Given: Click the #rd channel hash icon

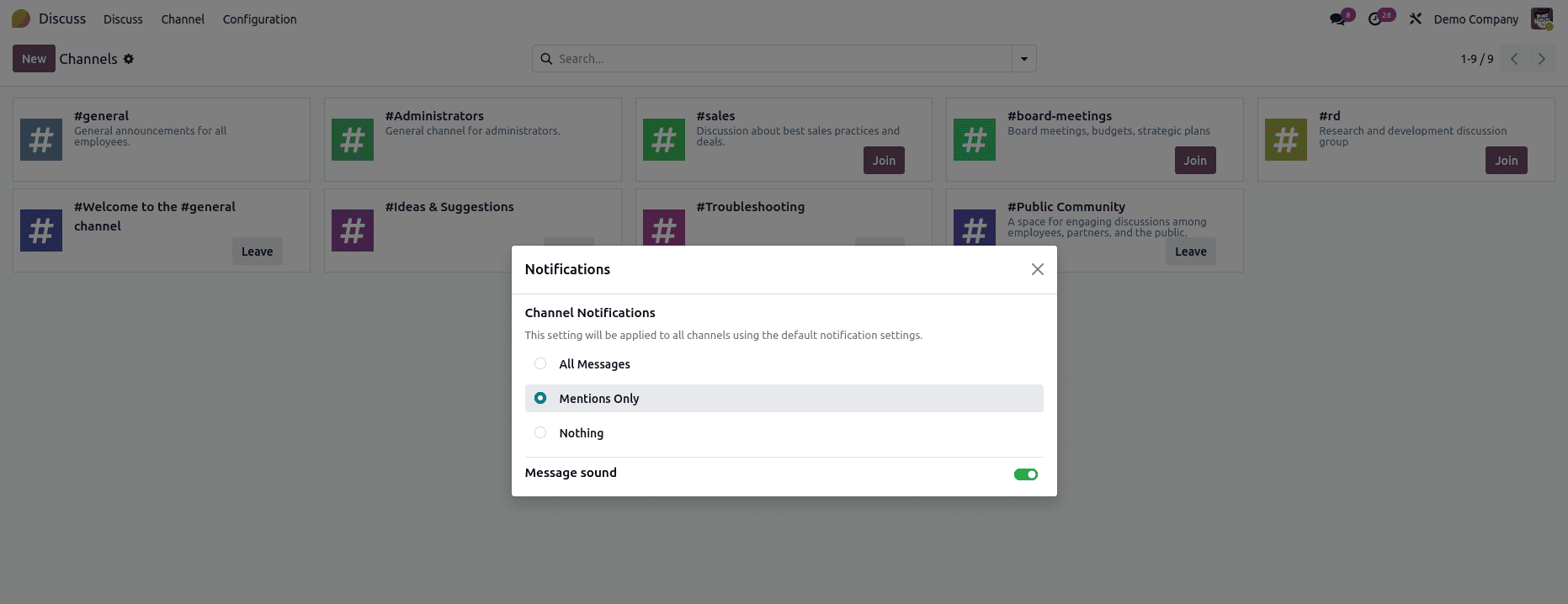Looking at the screenshot, I should click(1285, 140).
